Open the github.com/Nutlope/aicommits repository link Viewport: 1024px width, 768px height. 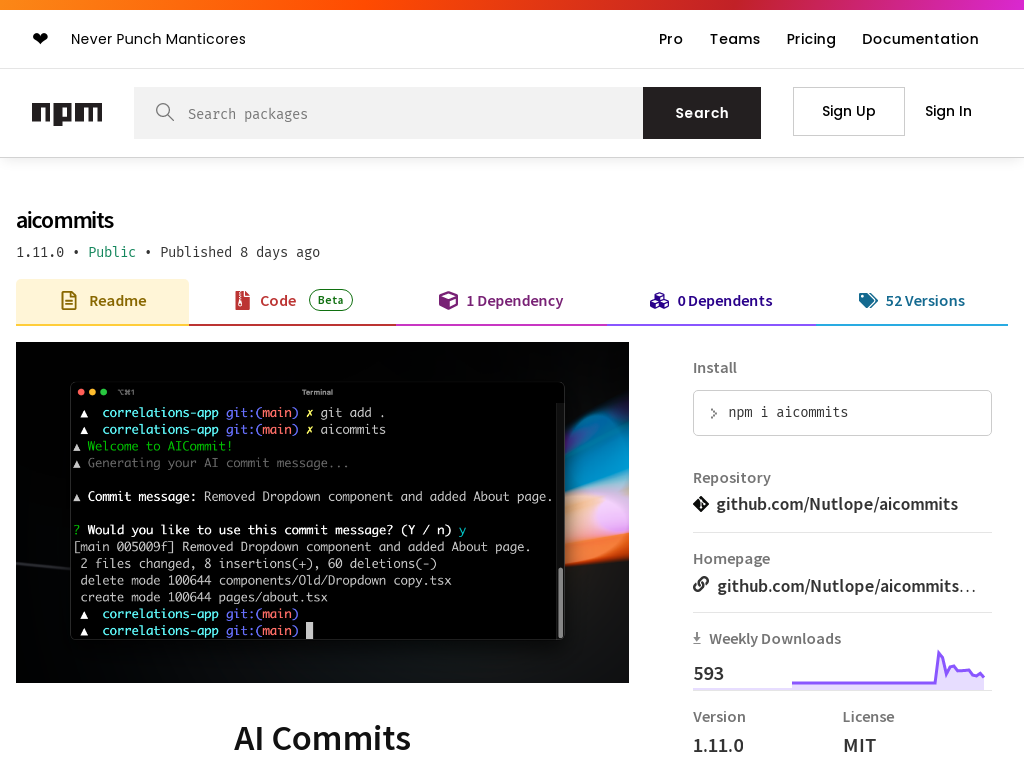pyautogui.click(x=837, y=504)
